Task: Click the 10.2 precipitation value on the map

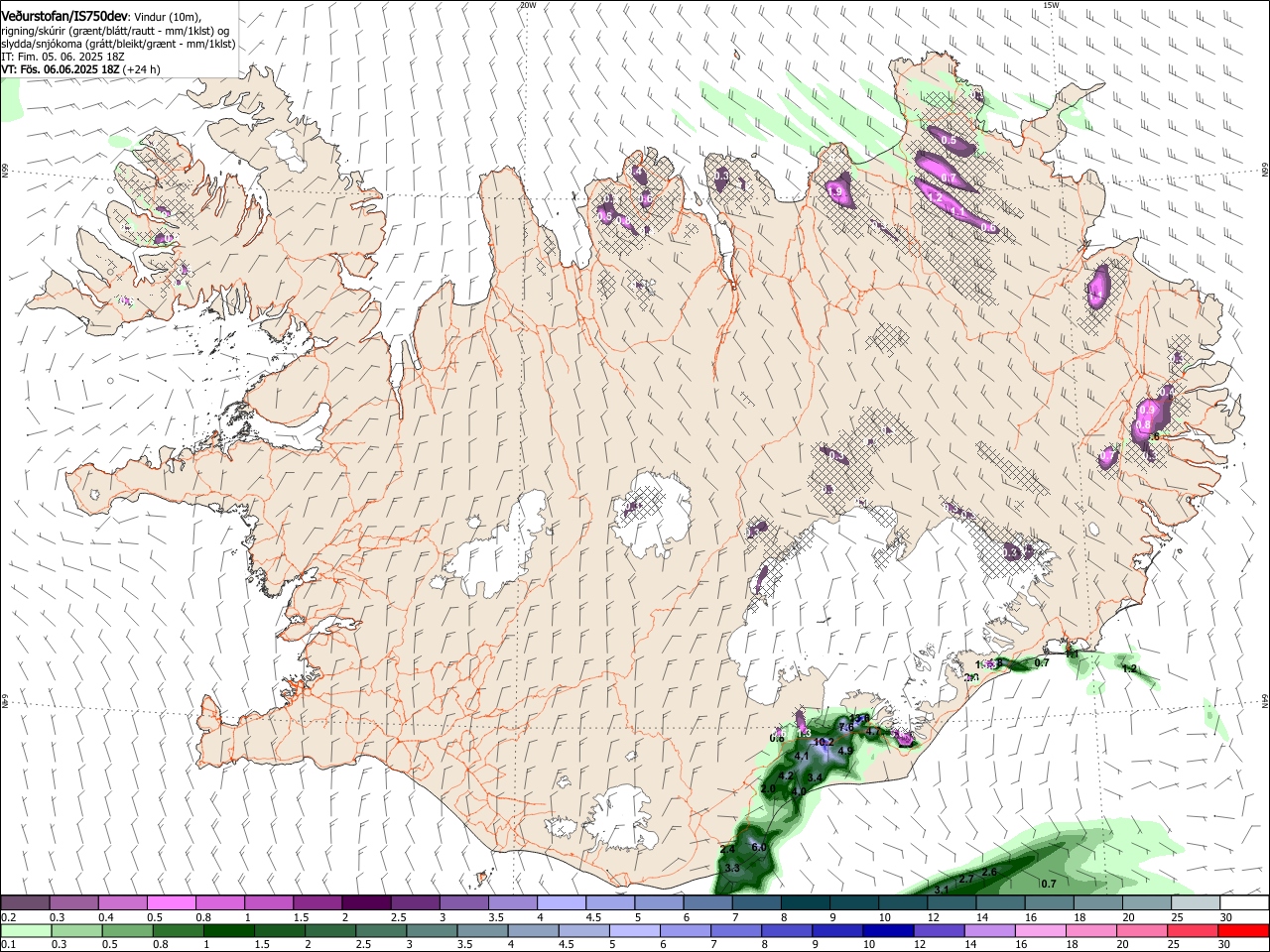Action: click(x=823, y=742)
